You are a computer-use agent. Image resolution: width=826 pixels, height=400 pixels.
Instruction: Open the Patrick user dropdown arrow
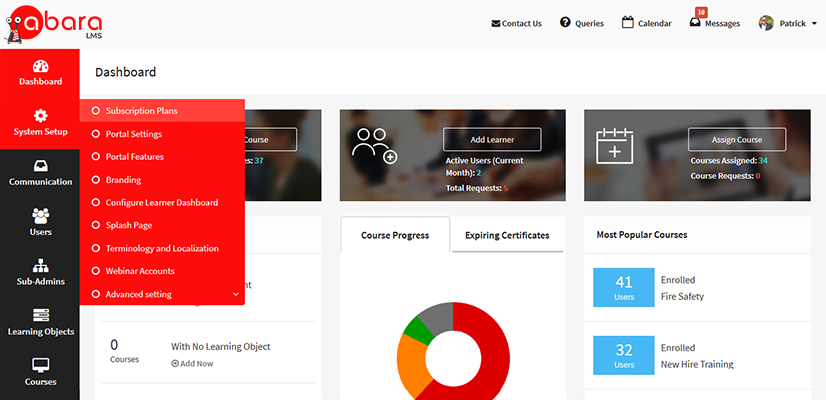814,24
